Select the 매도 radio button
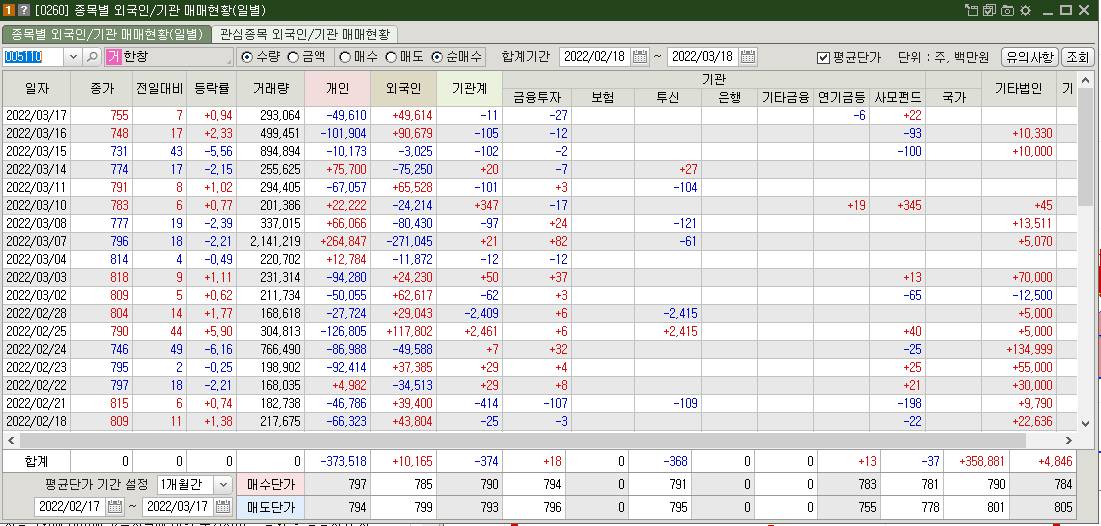Screen dimensions: 1101x526 (391, 57)
